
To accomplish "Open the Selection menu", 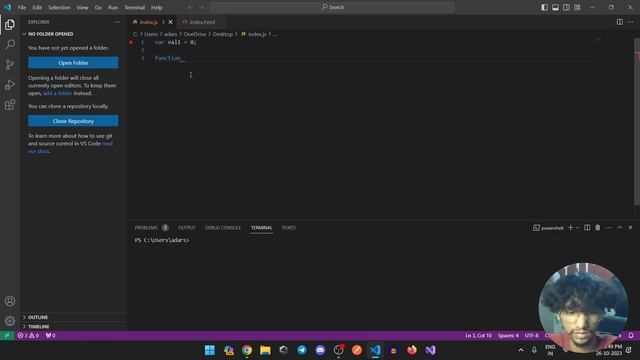I will [x=59, y=7].
